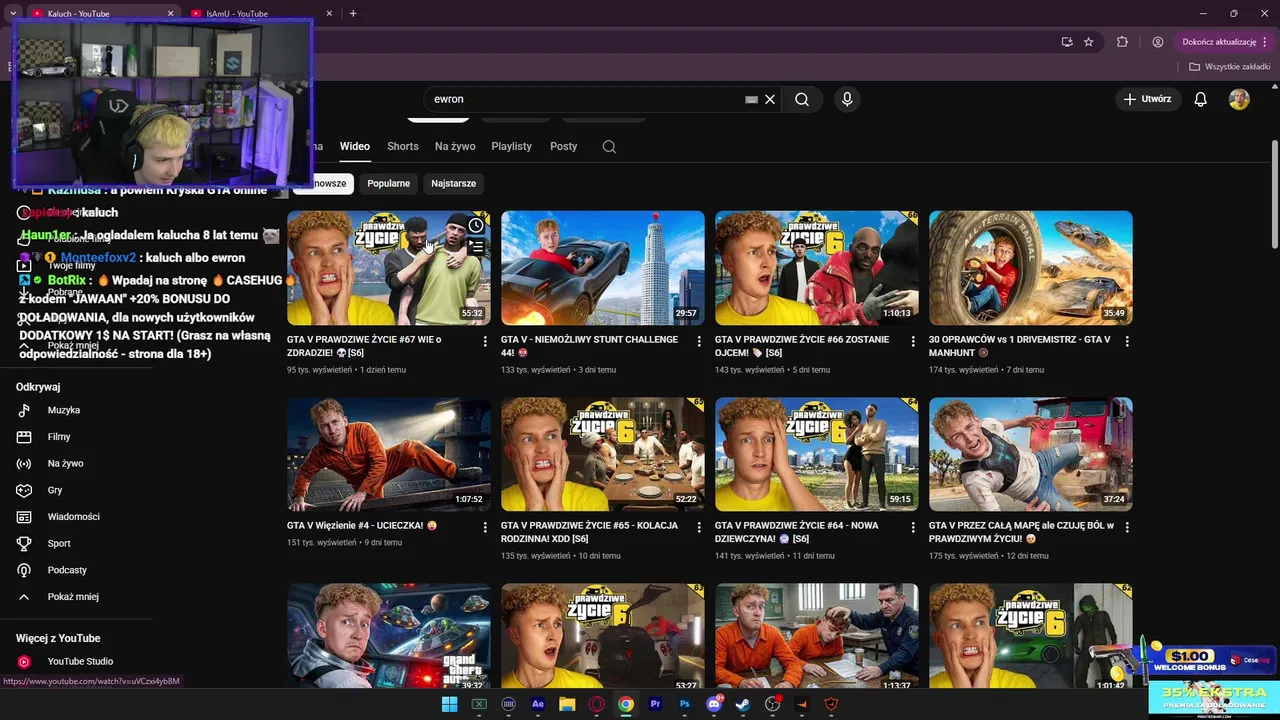Viewport: 1280px width, 720px height.
Task: Bookmark this page with the star icon
Action: click(1089, 42)
